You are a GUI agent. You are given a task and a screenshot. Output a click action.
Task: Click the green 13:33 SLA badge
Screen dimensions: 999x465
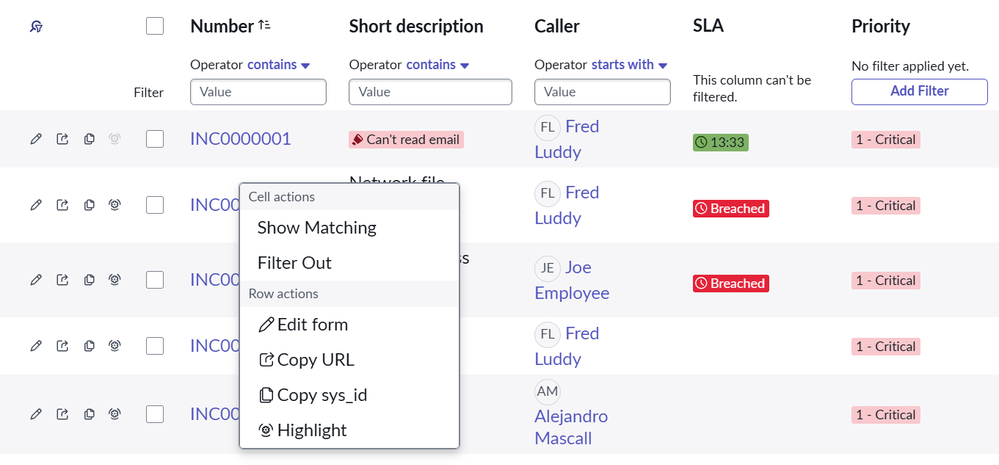721,142
